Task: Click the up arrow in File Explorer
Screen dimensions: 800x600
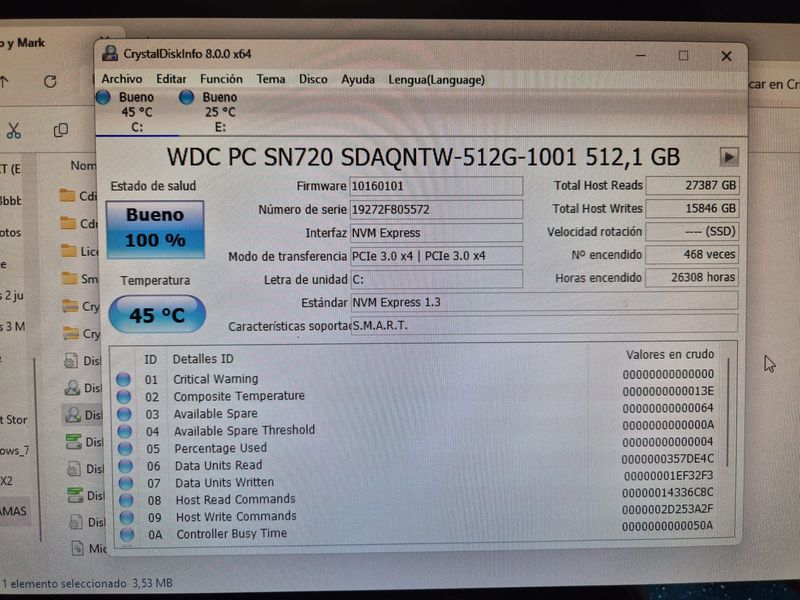Action: (x=5, y=81)
